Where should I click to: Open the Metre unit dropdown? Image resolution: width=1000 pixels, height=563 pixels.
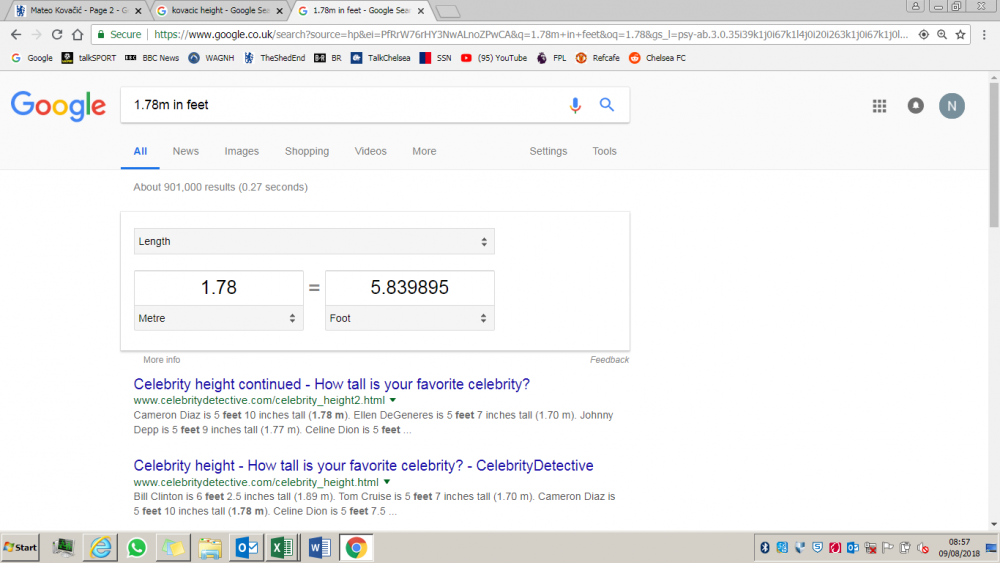(x=218, y=318)
